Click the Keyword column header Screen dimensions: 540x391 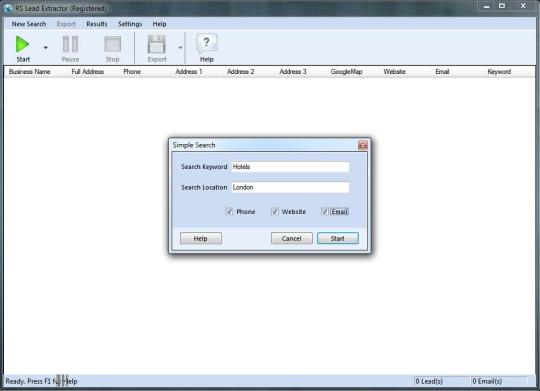499,72
